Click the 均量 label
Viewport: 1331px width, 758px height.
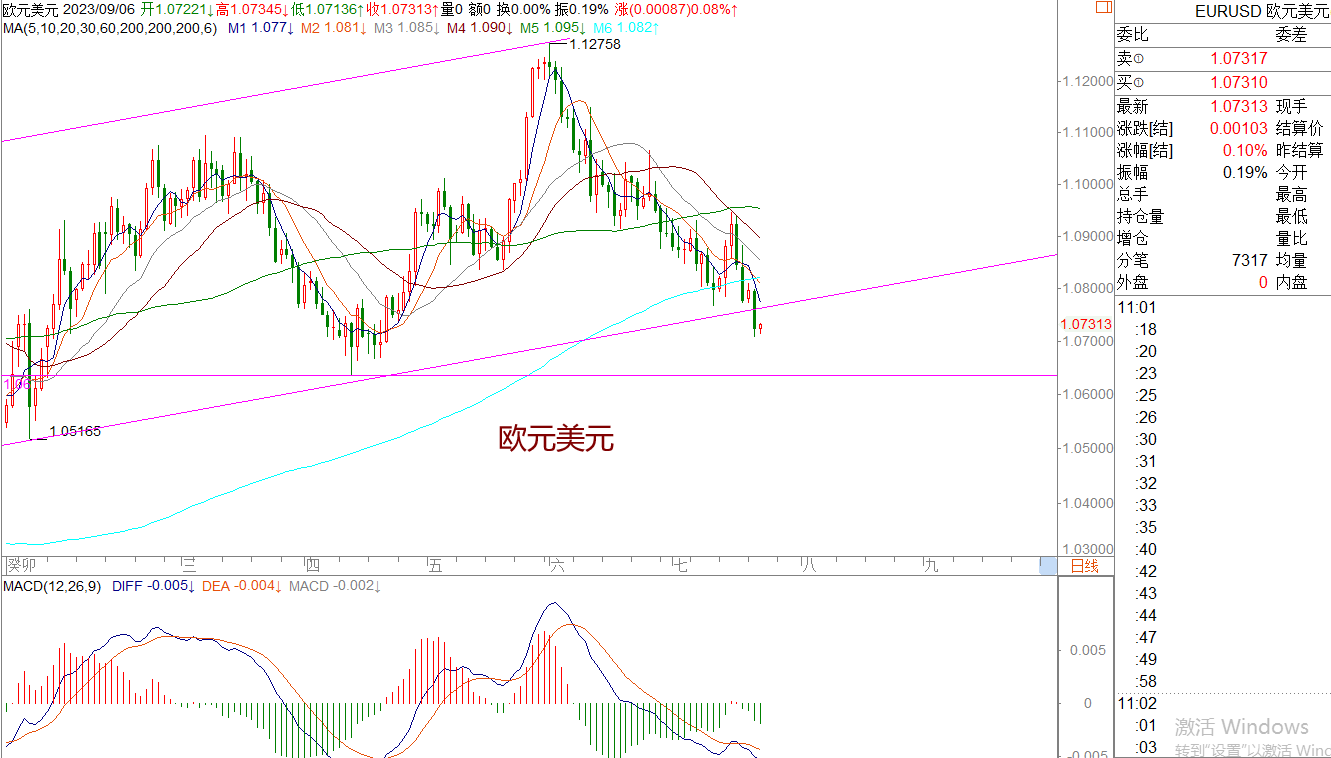tap(1292, 260)
